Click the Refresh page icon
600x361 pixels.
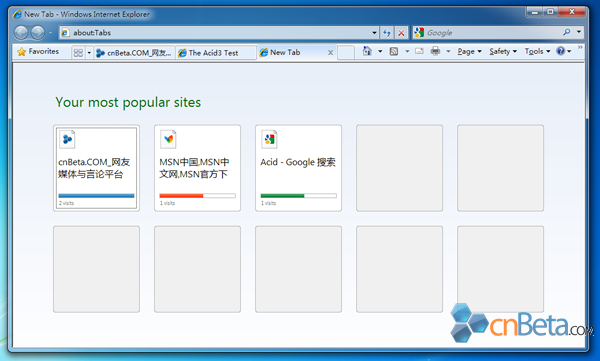point(387,33)
